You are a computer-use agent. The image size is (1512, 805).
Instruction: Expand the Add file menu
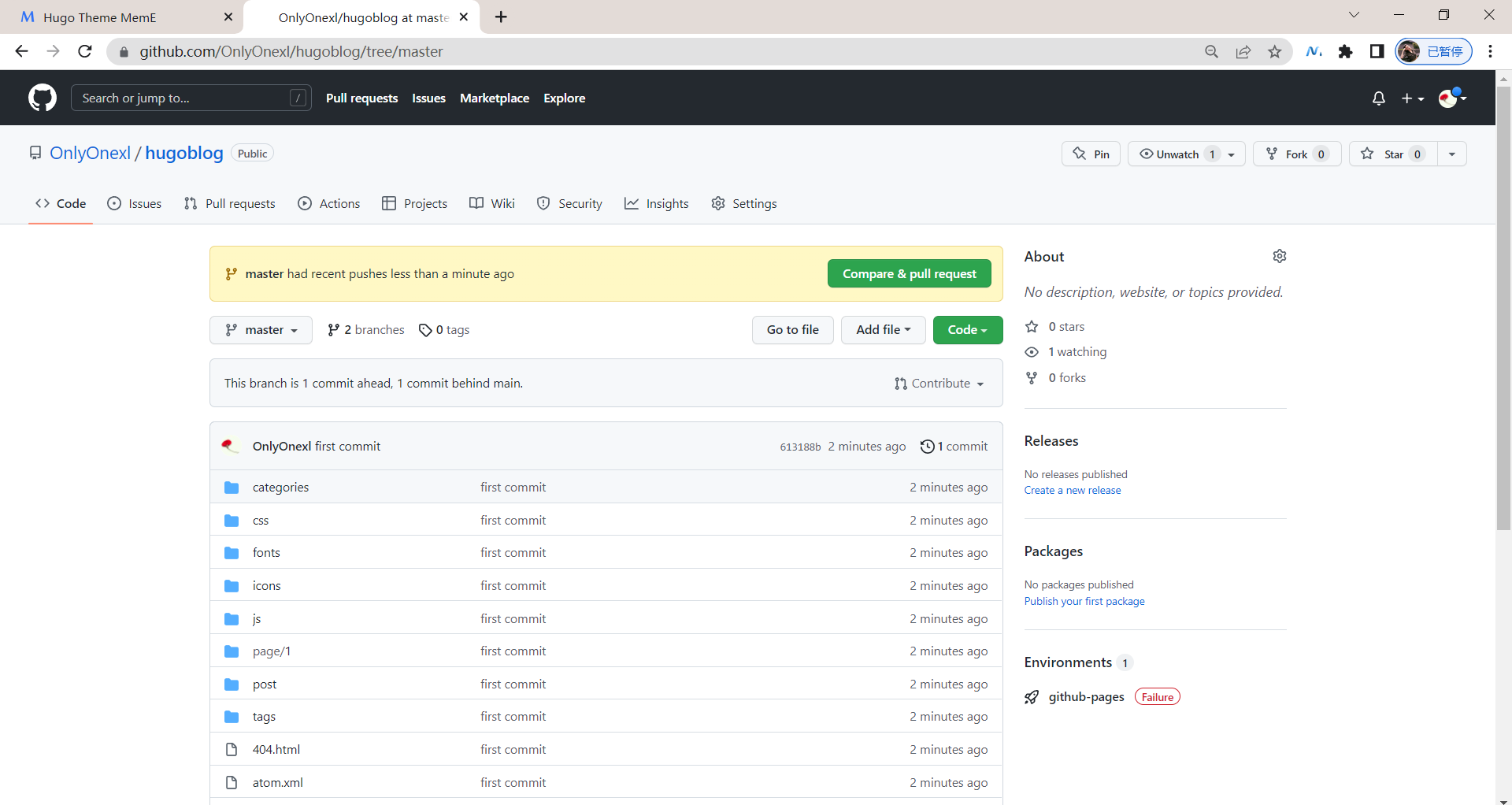[x=883, y=330]
